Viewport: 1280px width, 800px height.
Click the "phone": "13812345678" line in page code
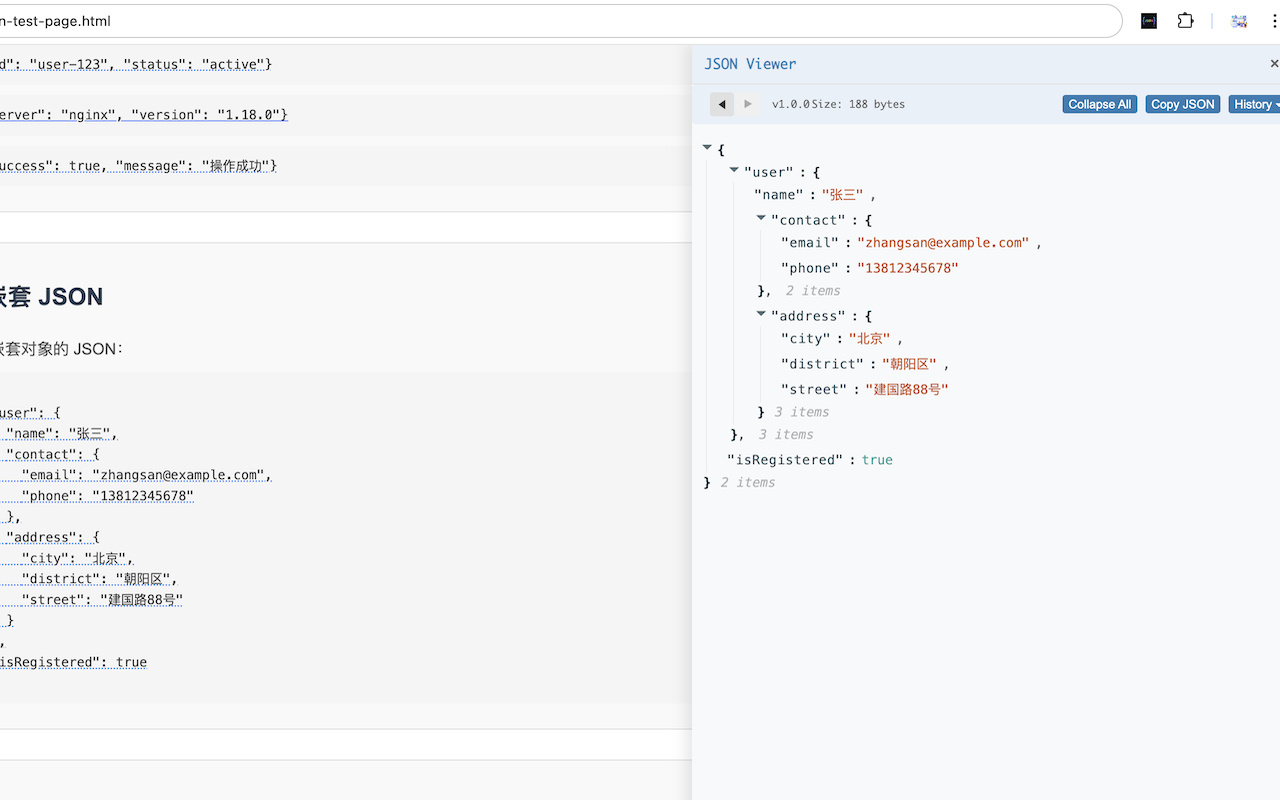click(x=107, y=496)
